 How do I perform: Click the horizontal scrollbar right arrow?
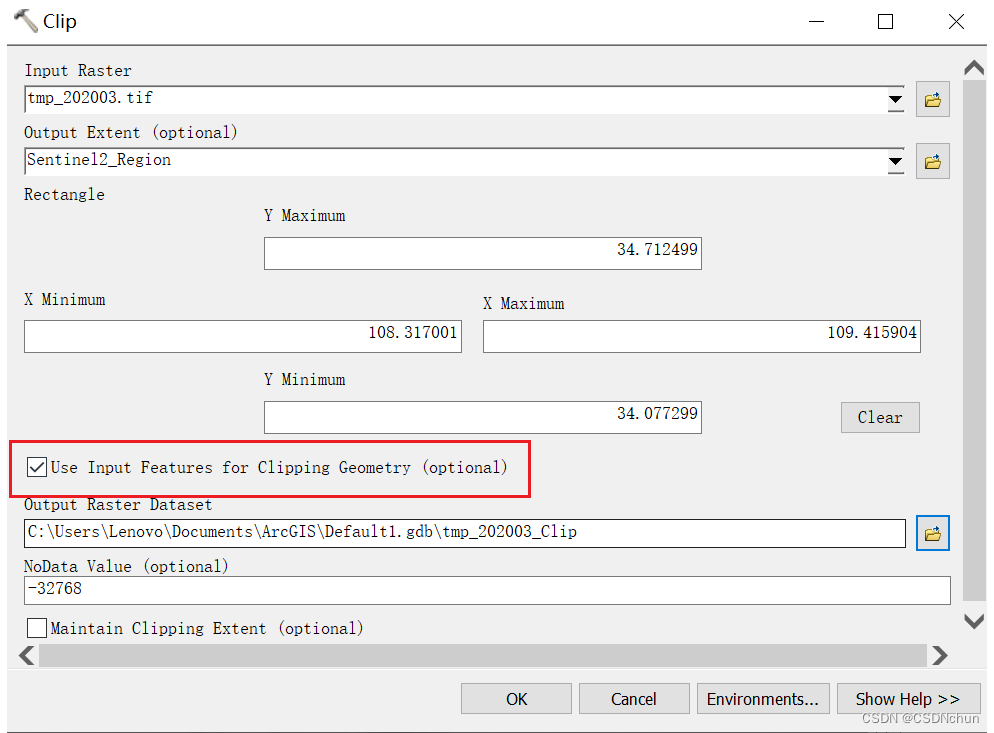click(x=940, y=655)
